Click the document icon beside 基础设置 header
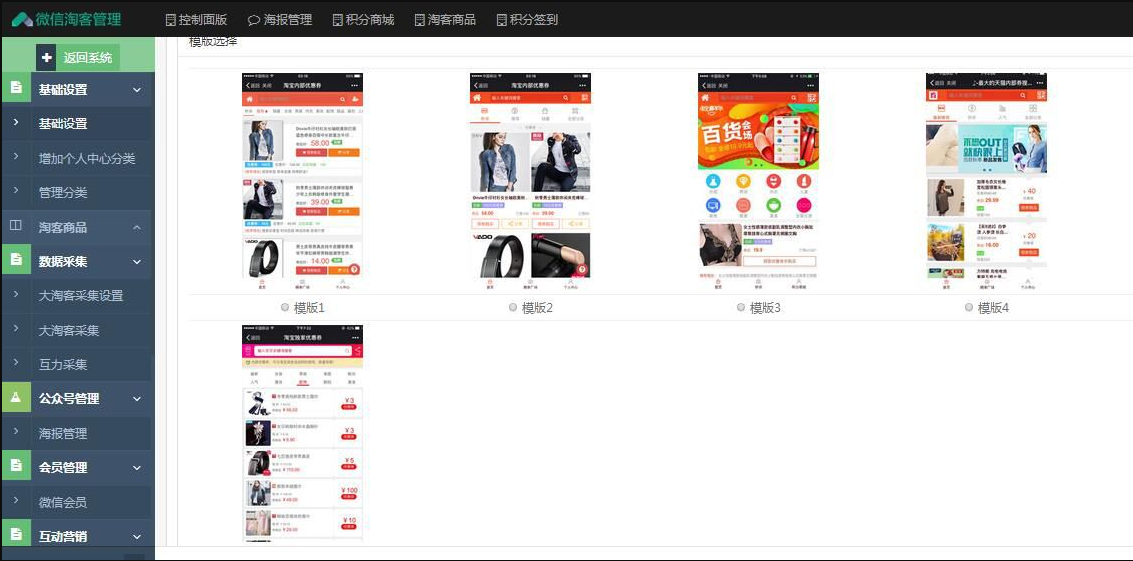The height and width of the screenshot is (561, 1133). 15,89
